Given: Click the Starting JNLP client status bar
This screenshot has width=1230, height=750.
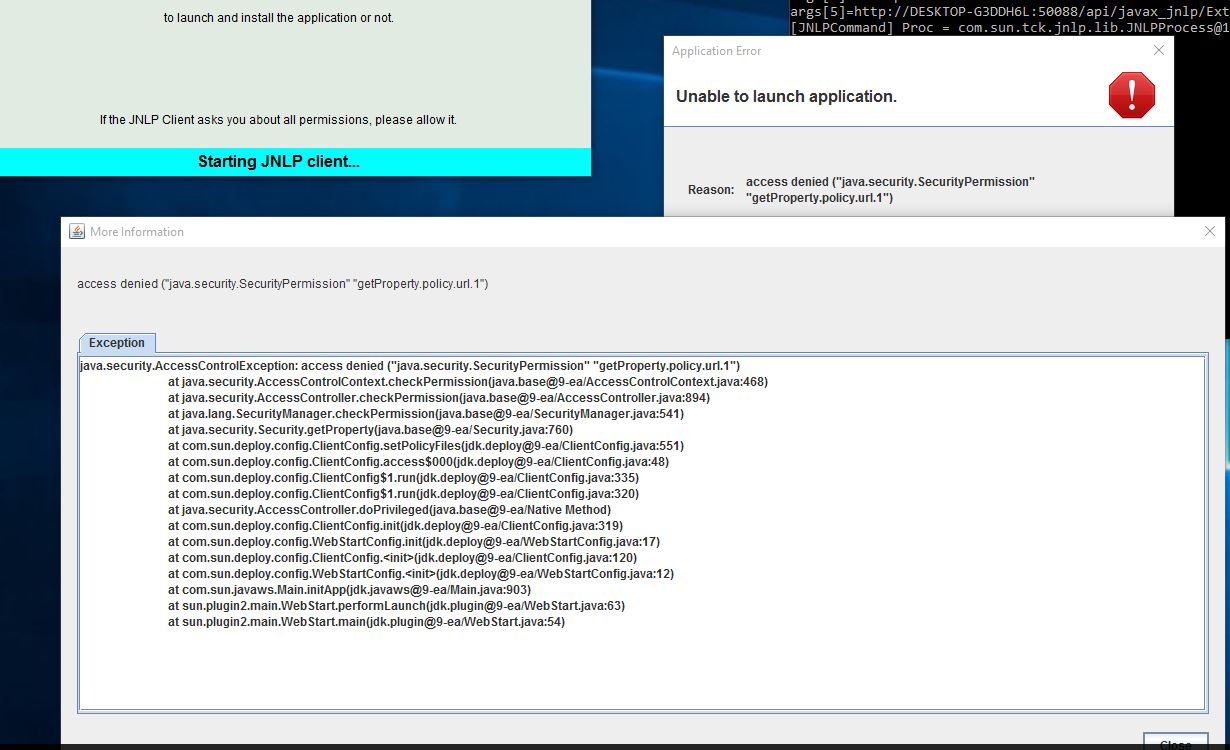Looking at the screenshot, I should coord(279,162).
